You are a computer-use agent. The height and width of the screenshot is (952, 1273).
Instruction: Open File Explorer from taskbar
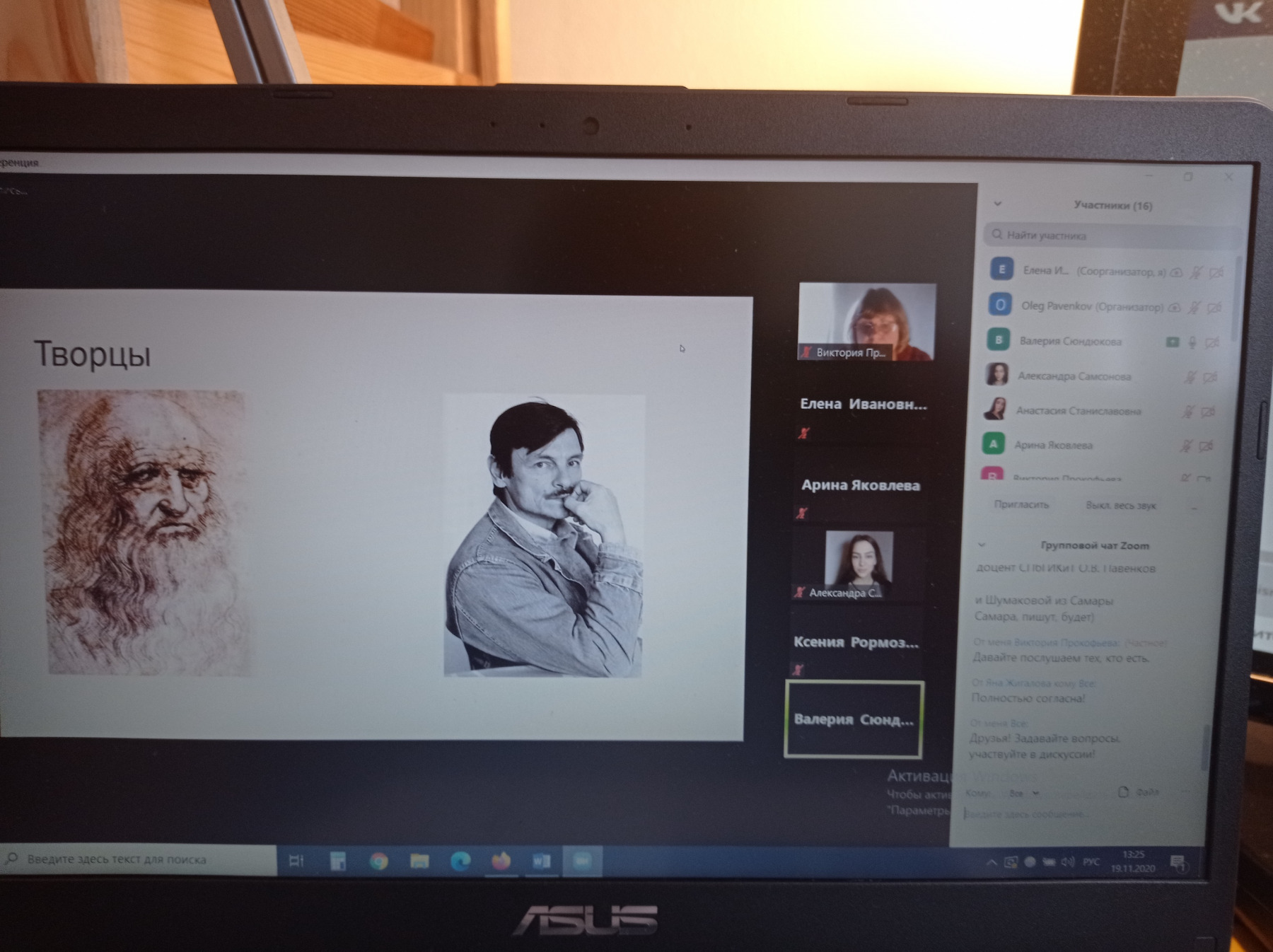tap(419, 861)
